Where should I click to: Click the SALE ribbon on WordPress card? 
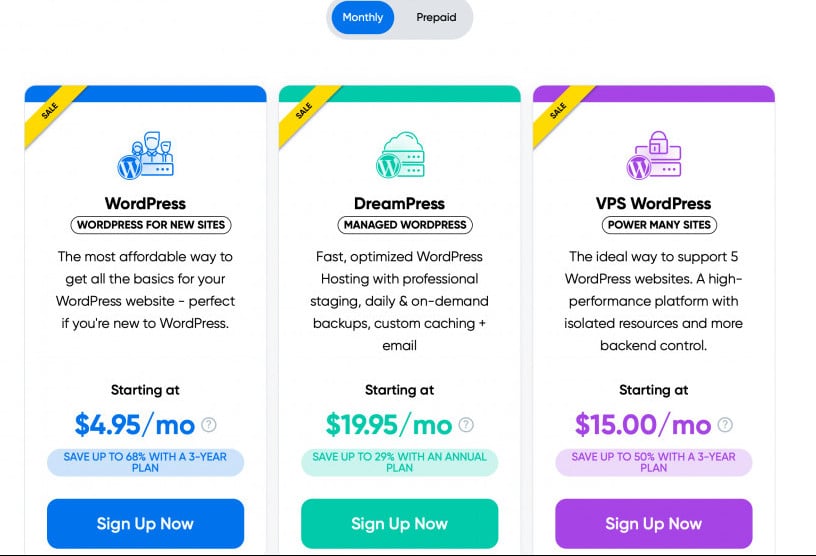coord(51,112)
